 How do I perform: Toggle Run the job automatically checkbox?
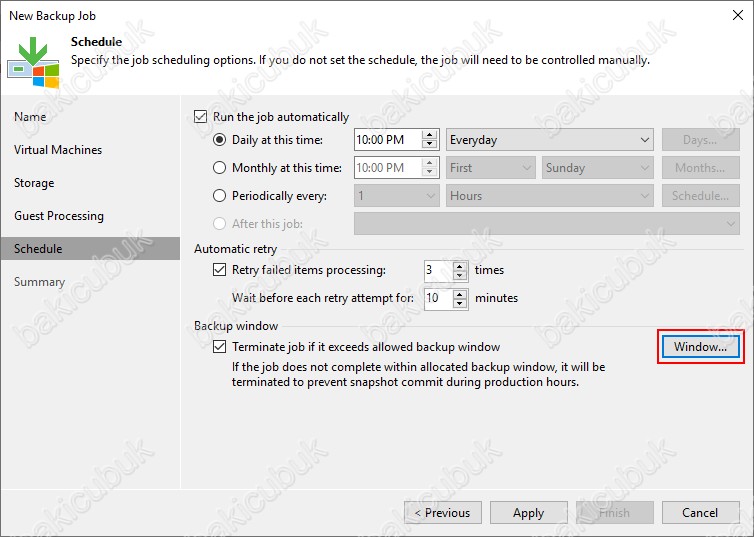pos(201,117)
